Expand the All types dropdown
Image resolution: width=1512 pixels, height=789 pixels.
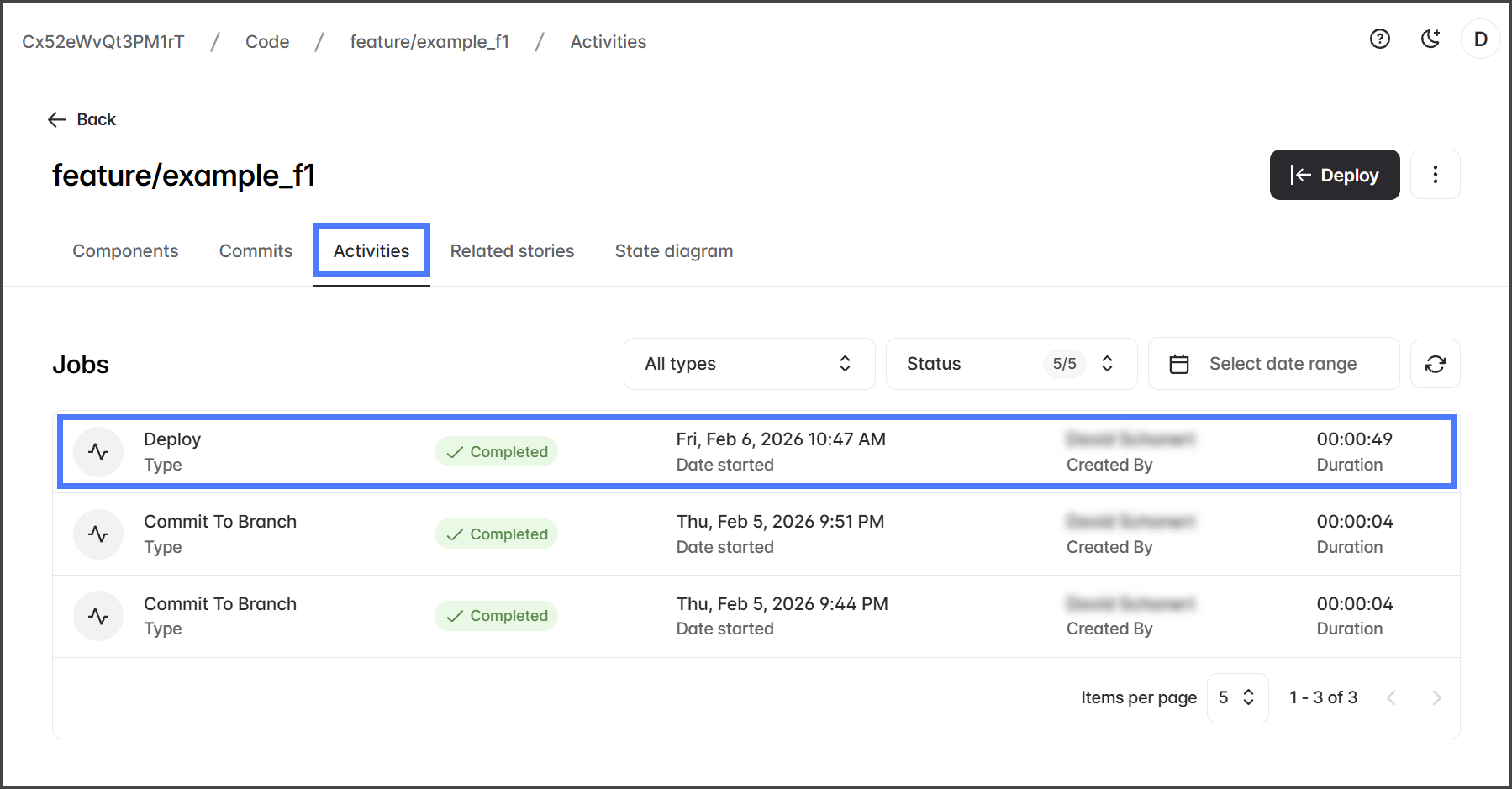click(x=749, y=364)
